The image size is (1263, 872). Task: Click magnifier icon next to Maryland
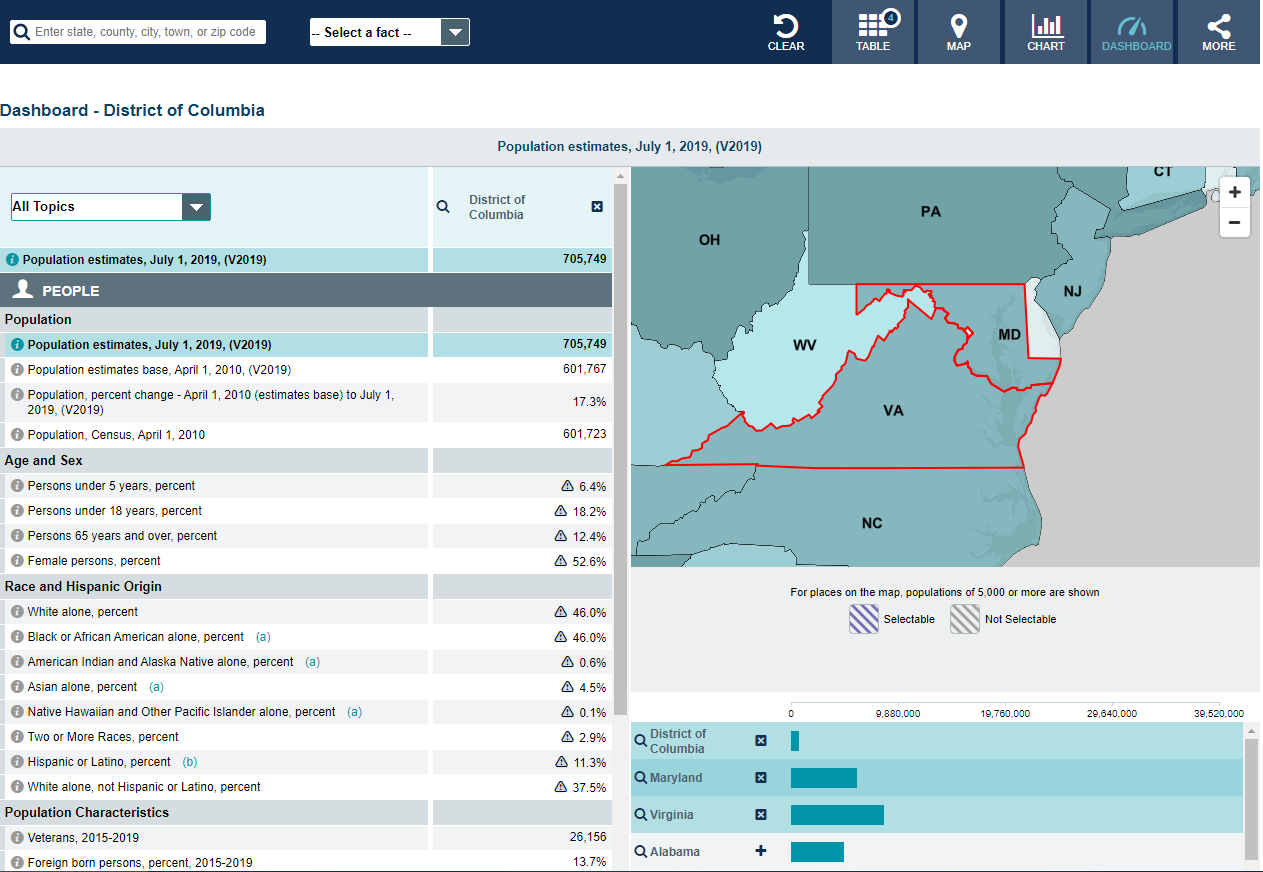pos(641,778)
